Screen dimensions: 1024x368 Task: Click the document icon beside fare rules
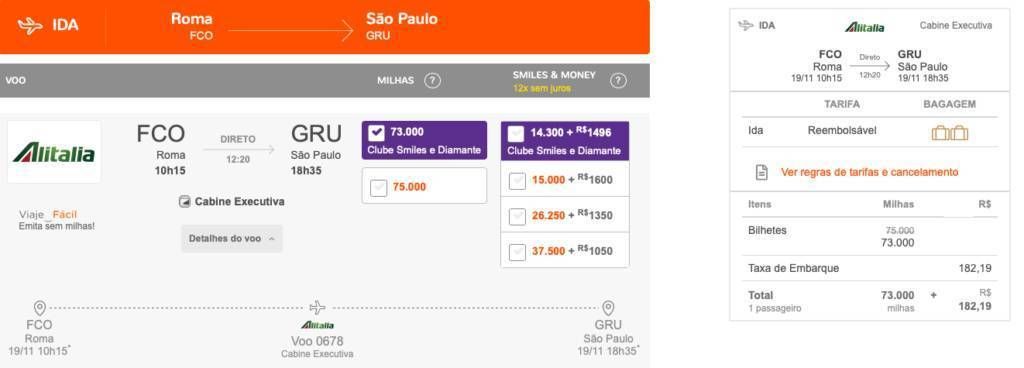pos(761,172)
